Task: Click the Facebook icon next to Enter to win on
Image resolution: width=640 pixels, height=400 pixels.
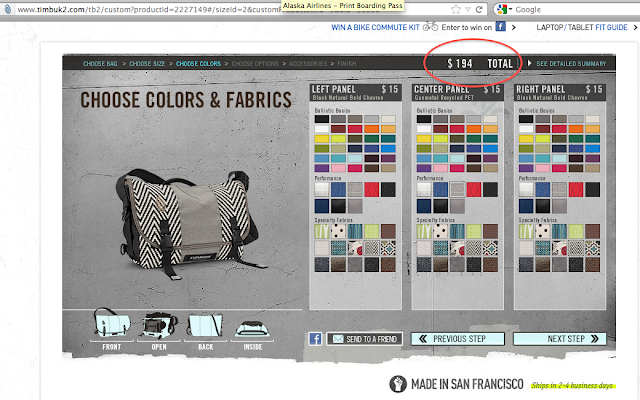Action: [x=500, y=27]
